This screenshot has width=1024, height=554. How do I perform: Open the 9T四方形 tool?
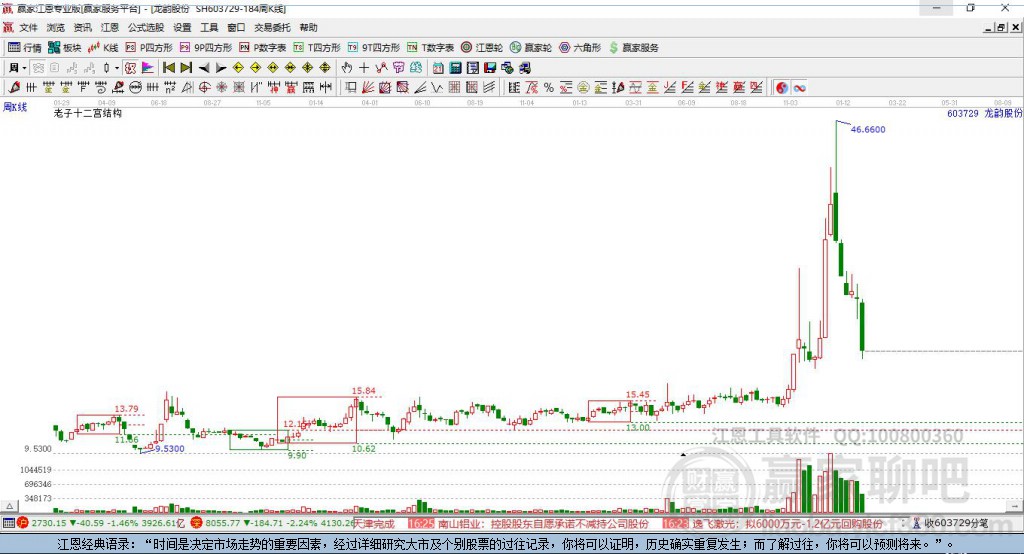click(374, 48)
